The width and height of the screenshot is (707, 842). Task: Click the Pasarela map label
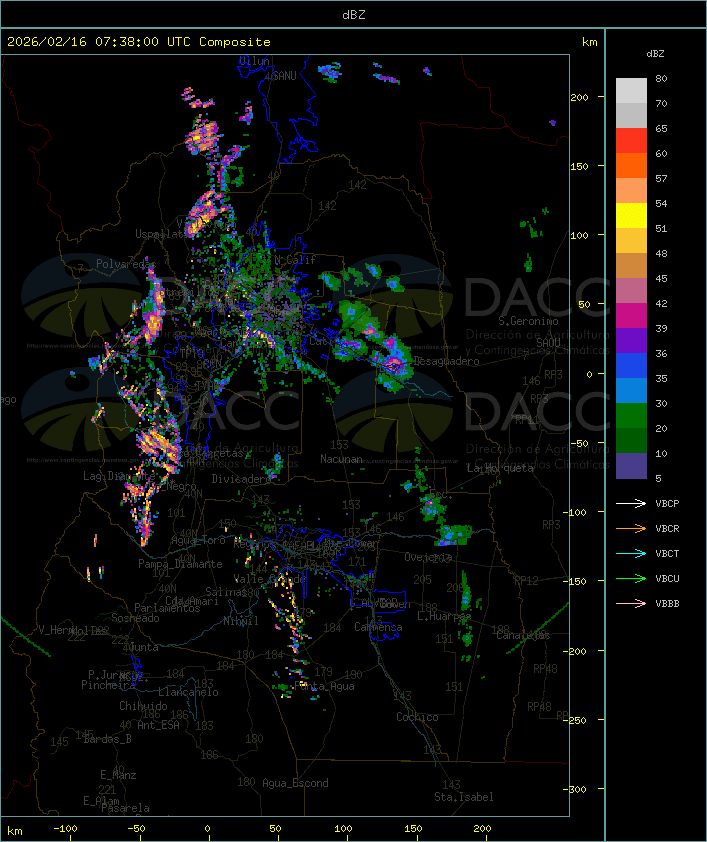click(125, 808)
